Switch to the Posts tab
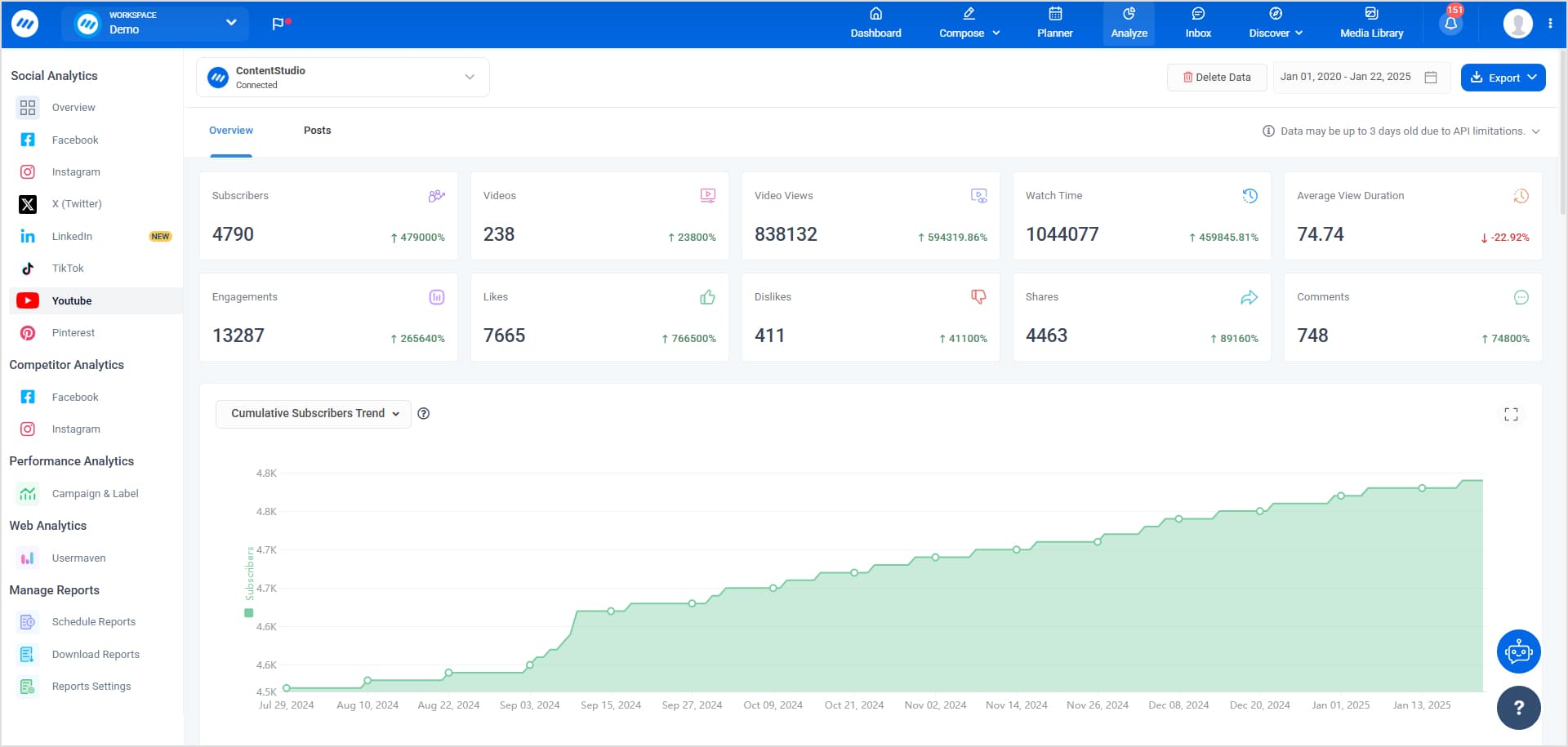The image size is (1568, 747). click(317, 131)
